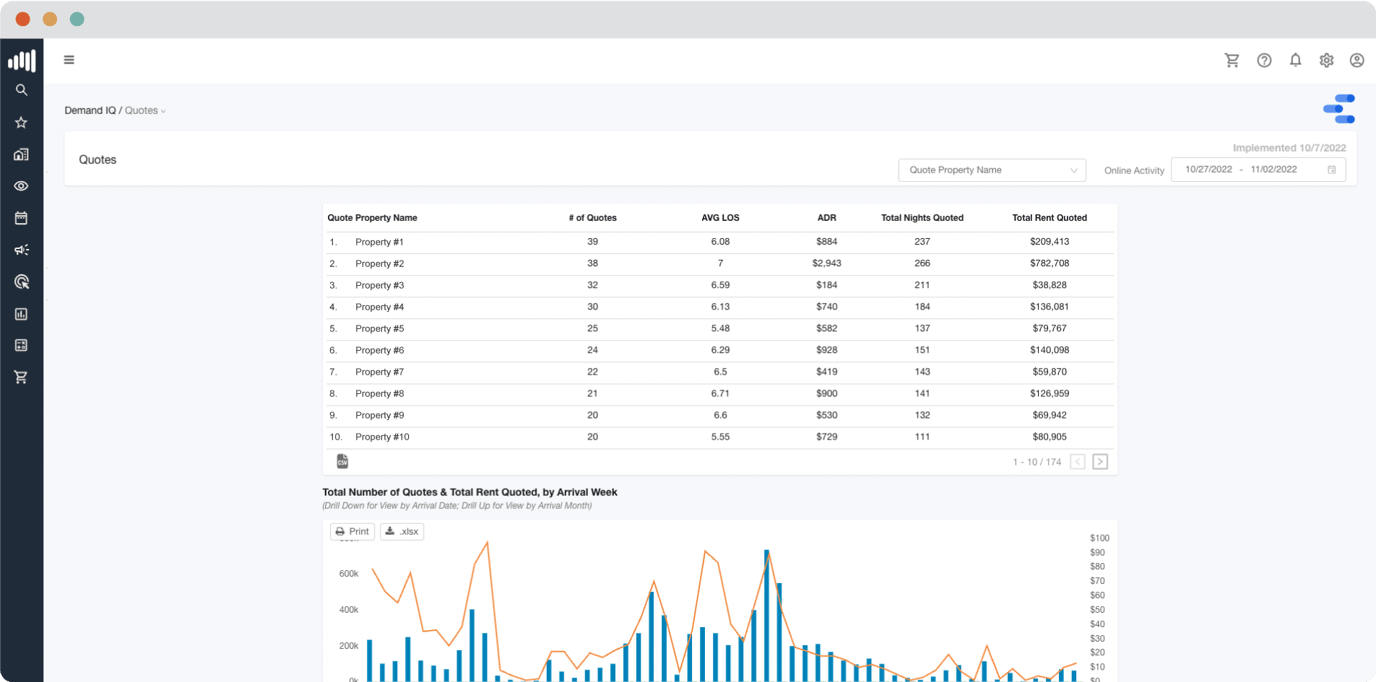Download chart using the .xlsx button
1376x682 pixels.
point(402,532)
